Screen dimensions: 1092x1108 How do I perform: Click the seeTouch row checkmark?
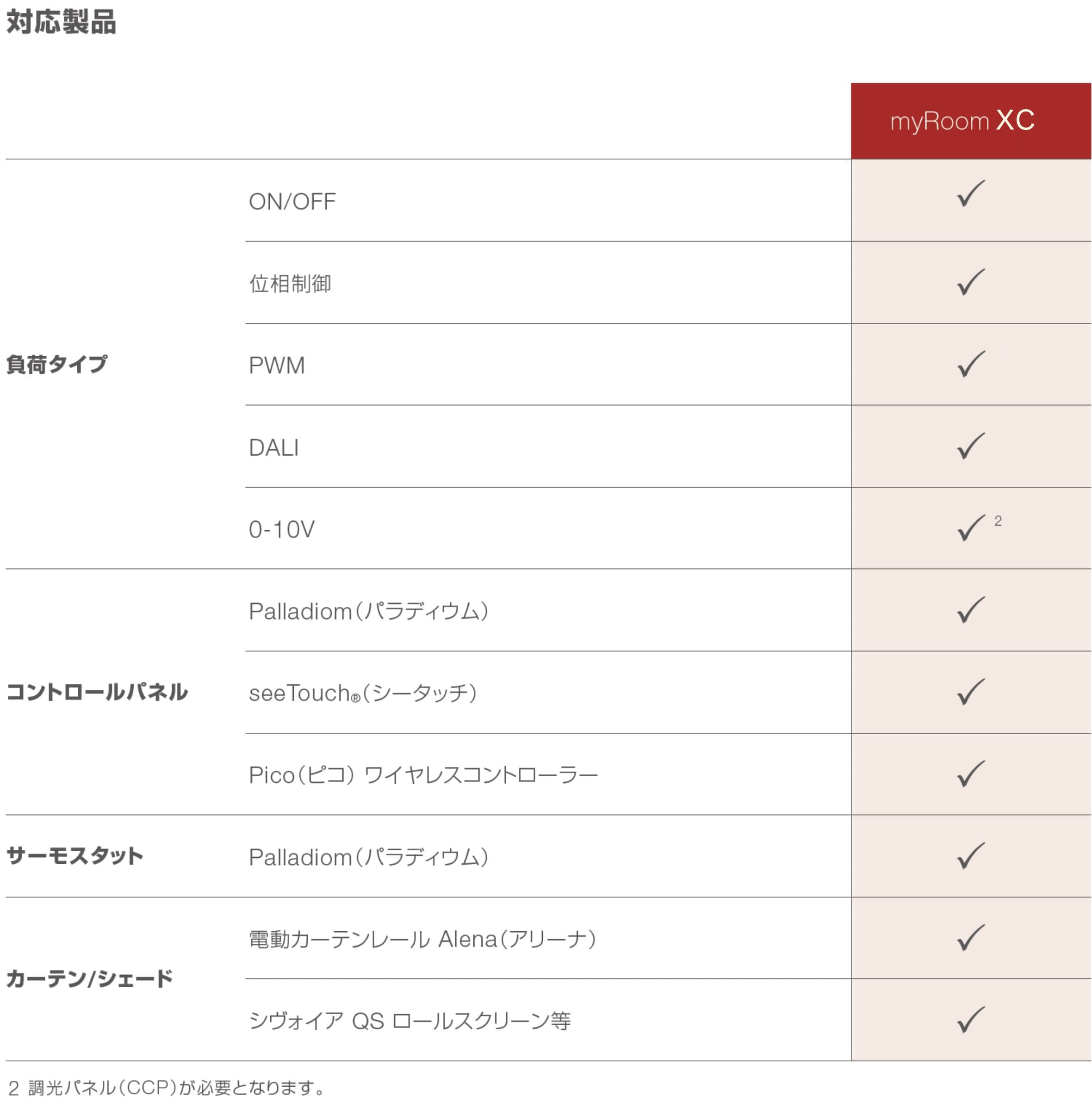(970, 692)
